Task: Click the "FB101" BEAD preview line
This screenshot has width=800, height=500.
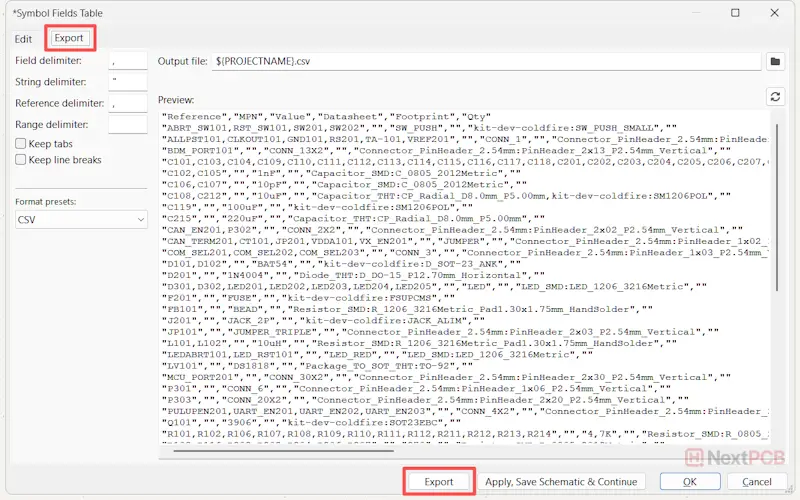Action: tap(407, 309)
